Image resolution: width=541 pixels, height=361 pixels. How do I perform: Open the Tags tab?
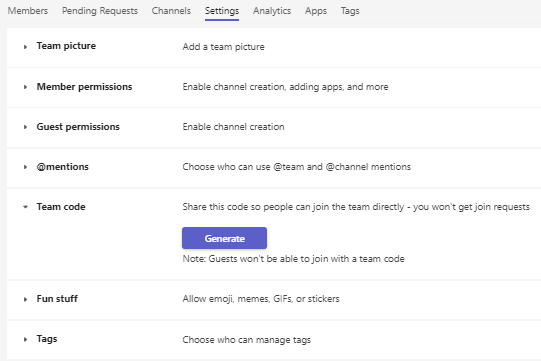tap(350, 11)
